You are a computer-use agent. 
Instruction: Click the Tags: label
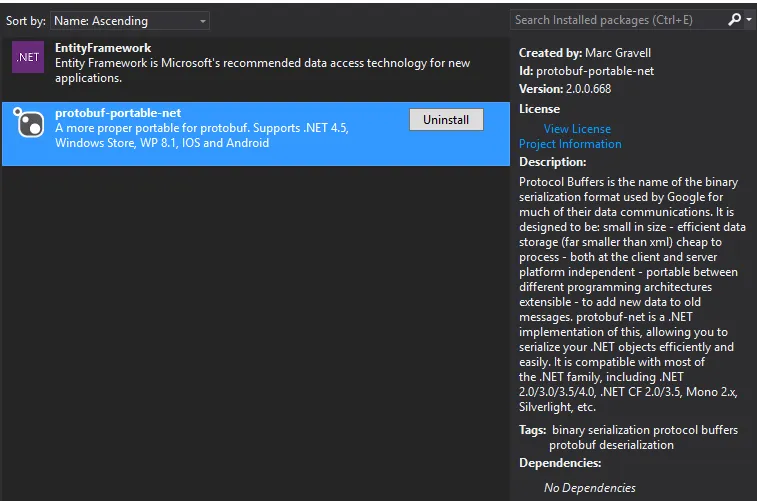point(533,430)
